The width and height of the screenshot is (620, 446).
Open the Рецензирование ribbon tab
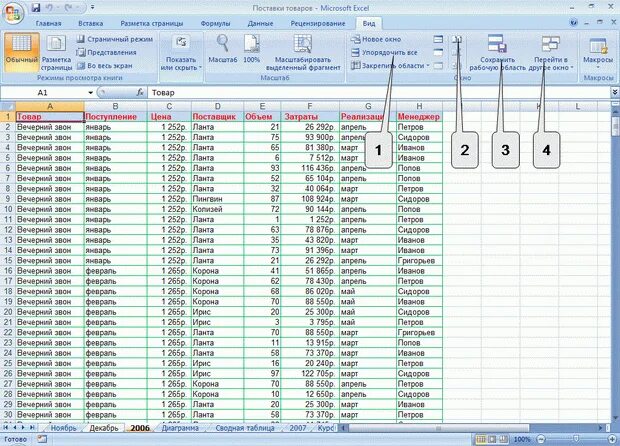tap(318, 23)
